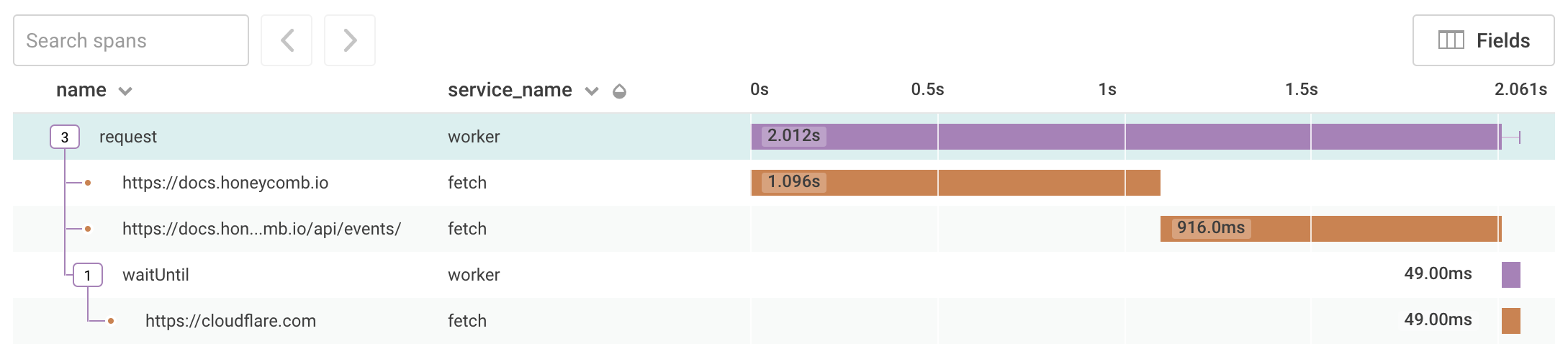Viewport: 1568px width, 354px height.
Task: Select the api/events fetch span
Action: tap(261, 229)
